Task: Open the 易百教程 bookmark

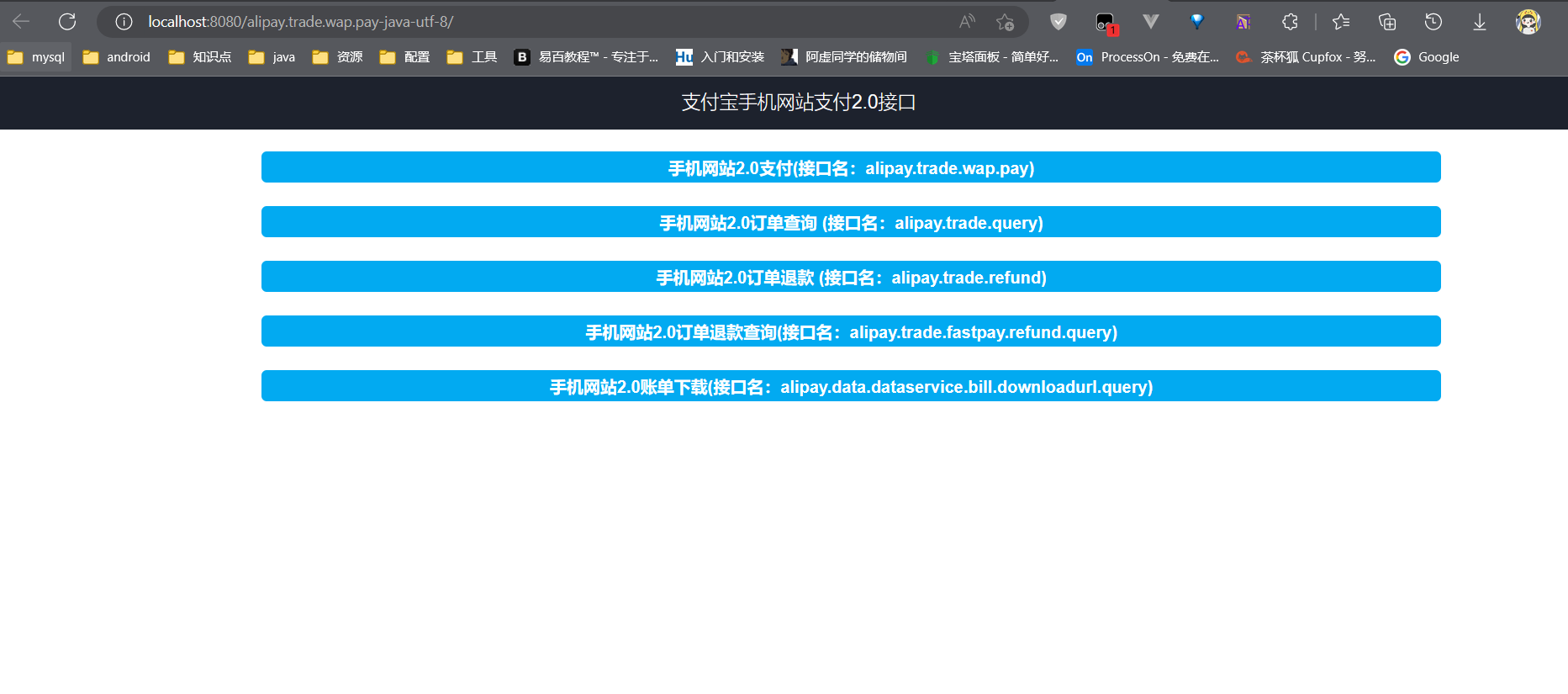Action: point(586,57)
